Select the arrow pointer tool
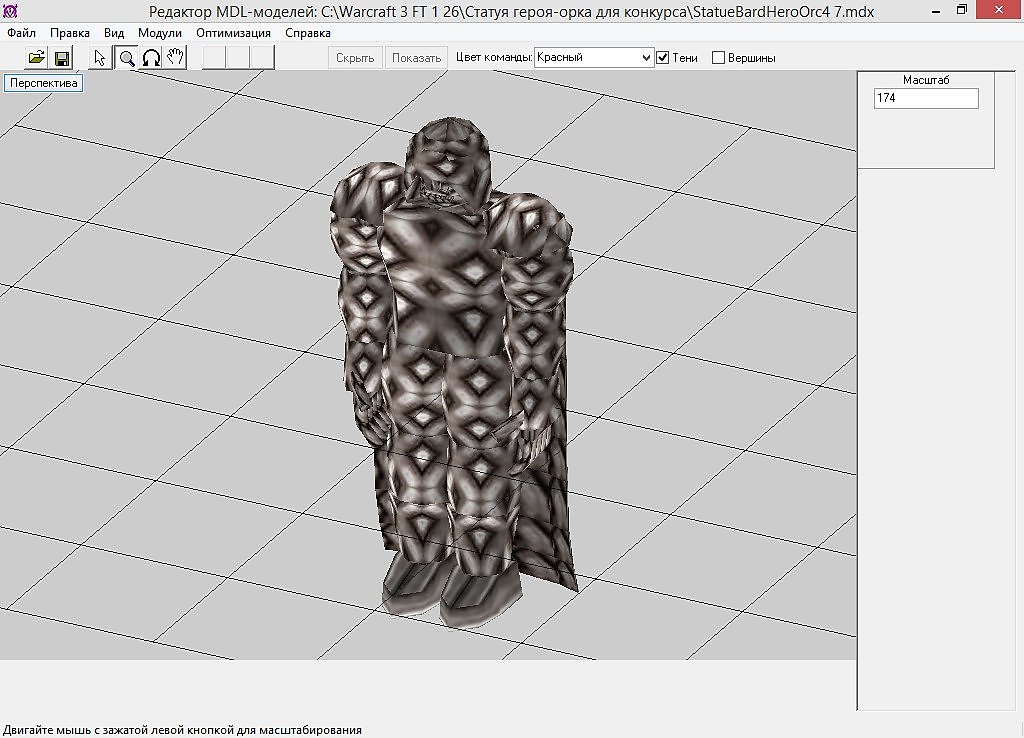1024x738 pixels. coord(100,57)
